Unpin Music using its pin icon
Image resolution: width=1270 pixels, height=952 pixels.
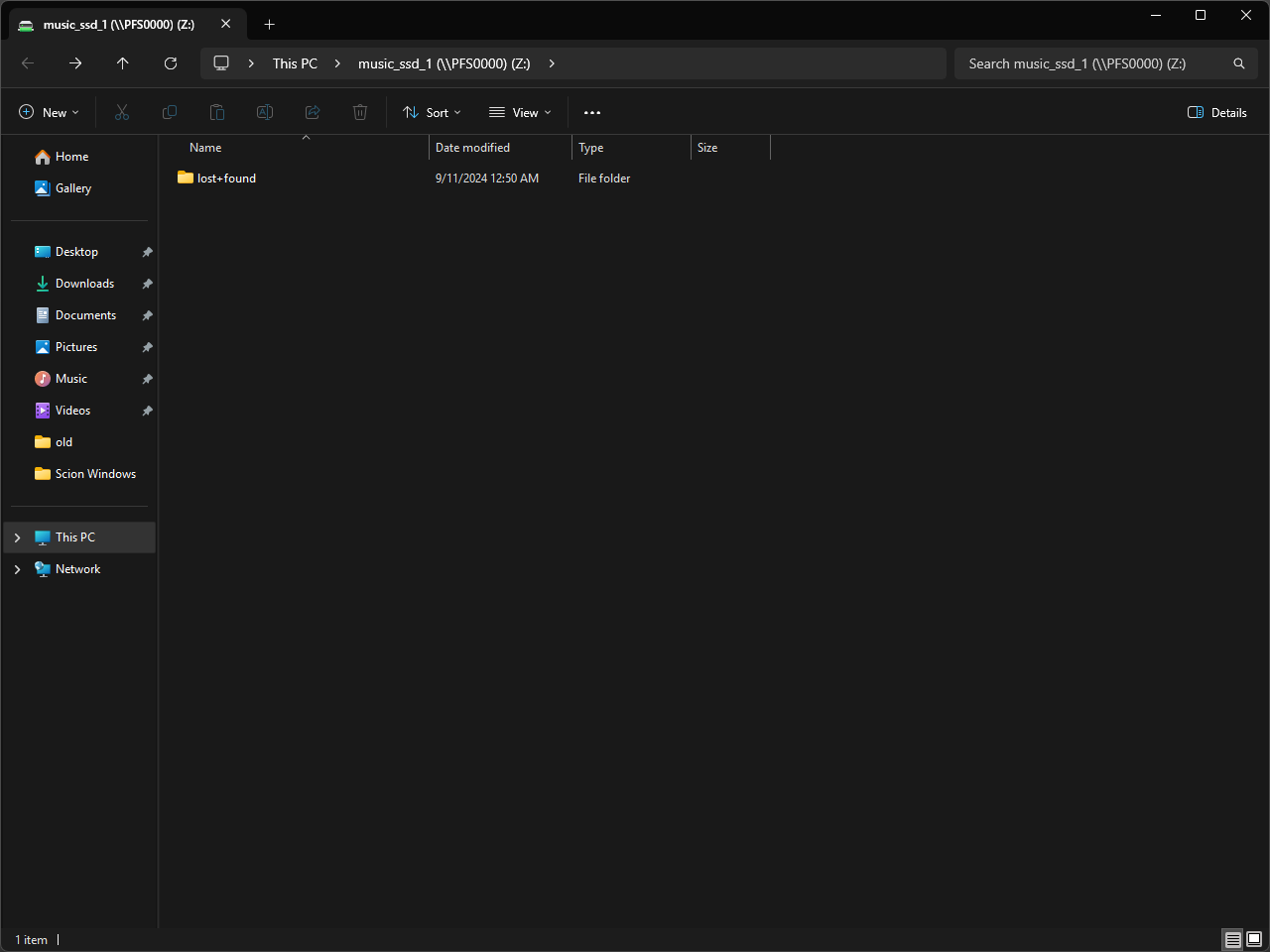[x=147, y=379]
